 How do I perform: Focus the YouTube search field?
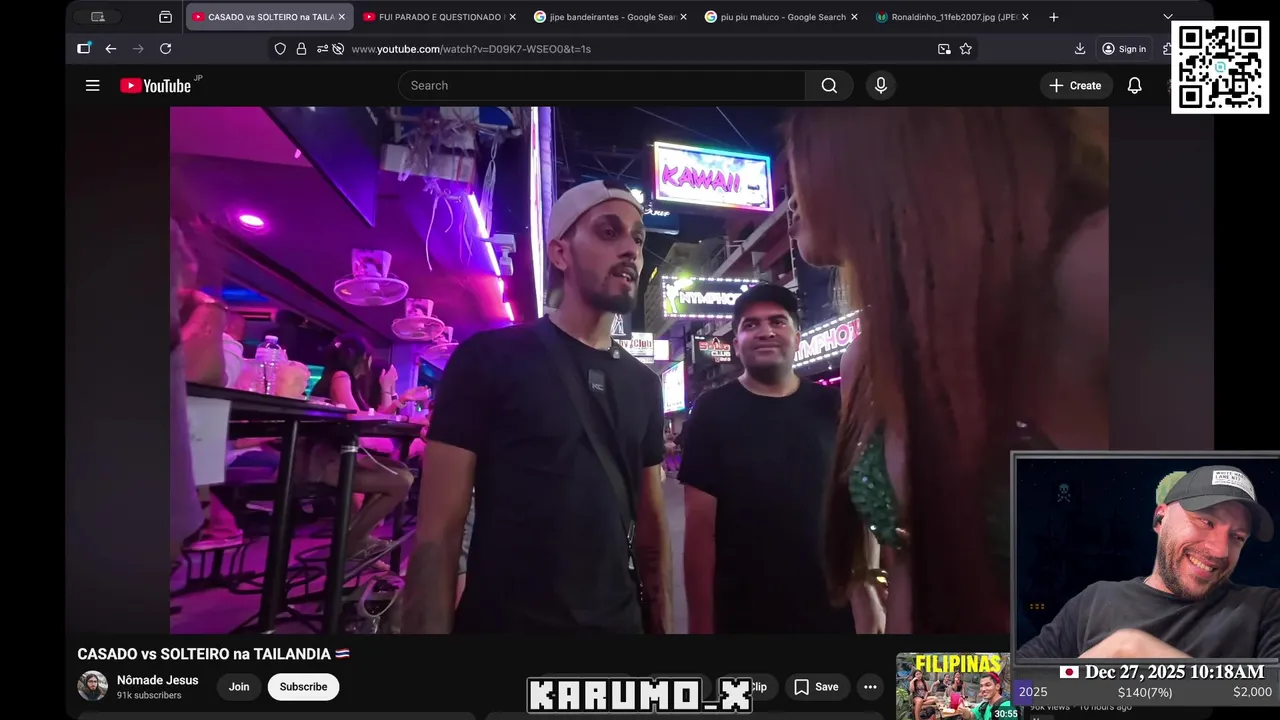tap(602, 86)
